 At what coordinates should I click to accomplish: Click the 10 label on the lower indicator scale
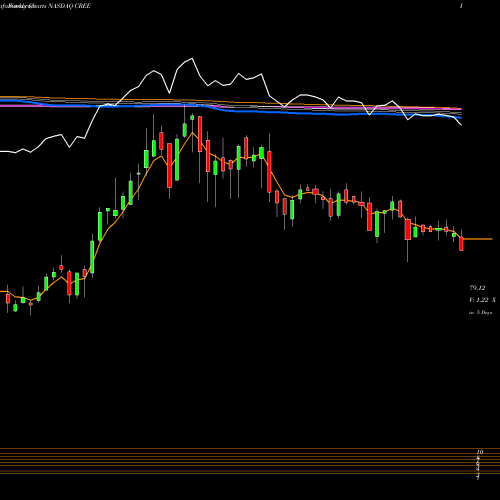(480, 452)
